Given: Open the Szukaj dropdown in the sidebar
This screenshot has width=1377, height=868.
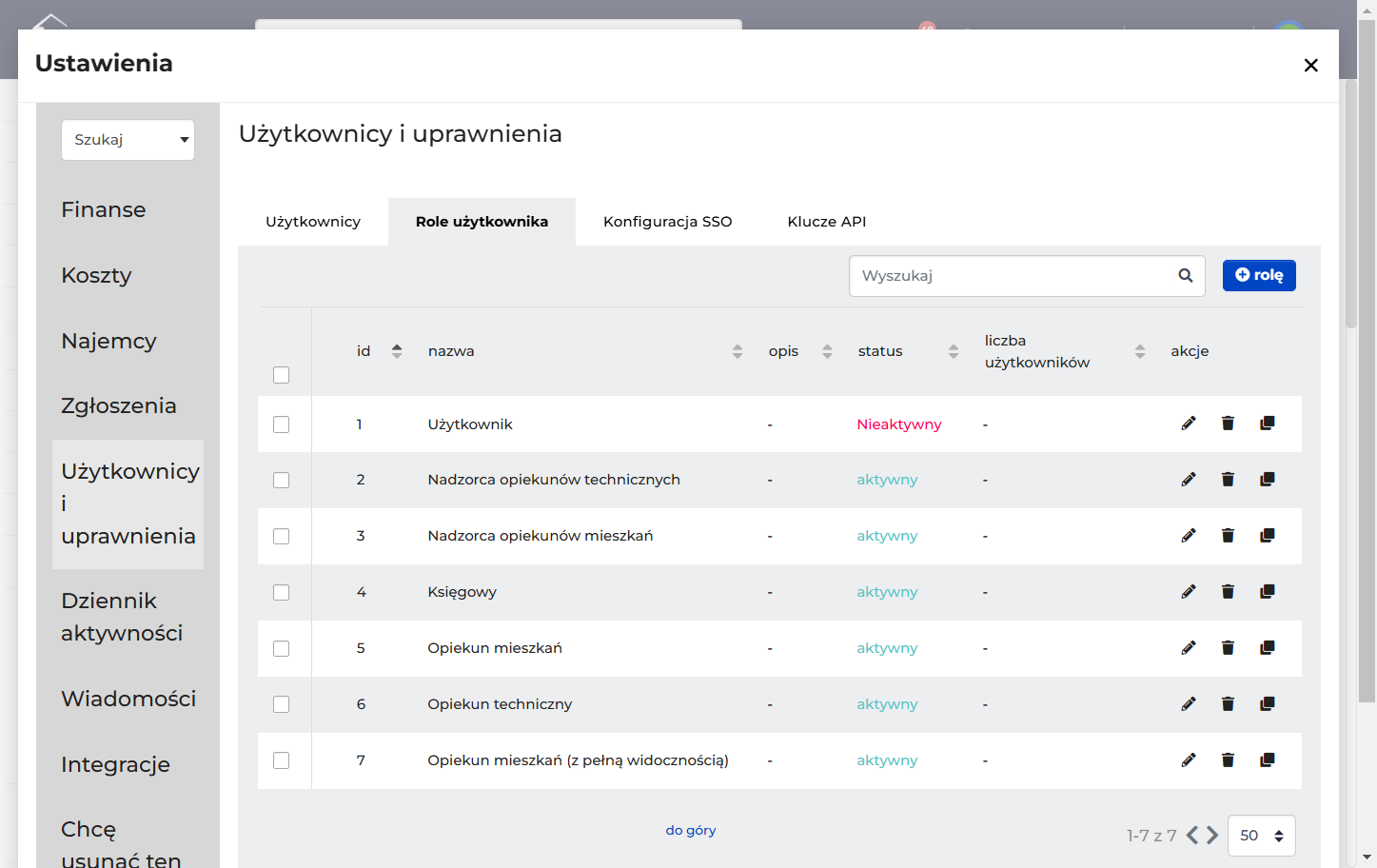Looking at the screenshot, I should click(x=128, y=140).
